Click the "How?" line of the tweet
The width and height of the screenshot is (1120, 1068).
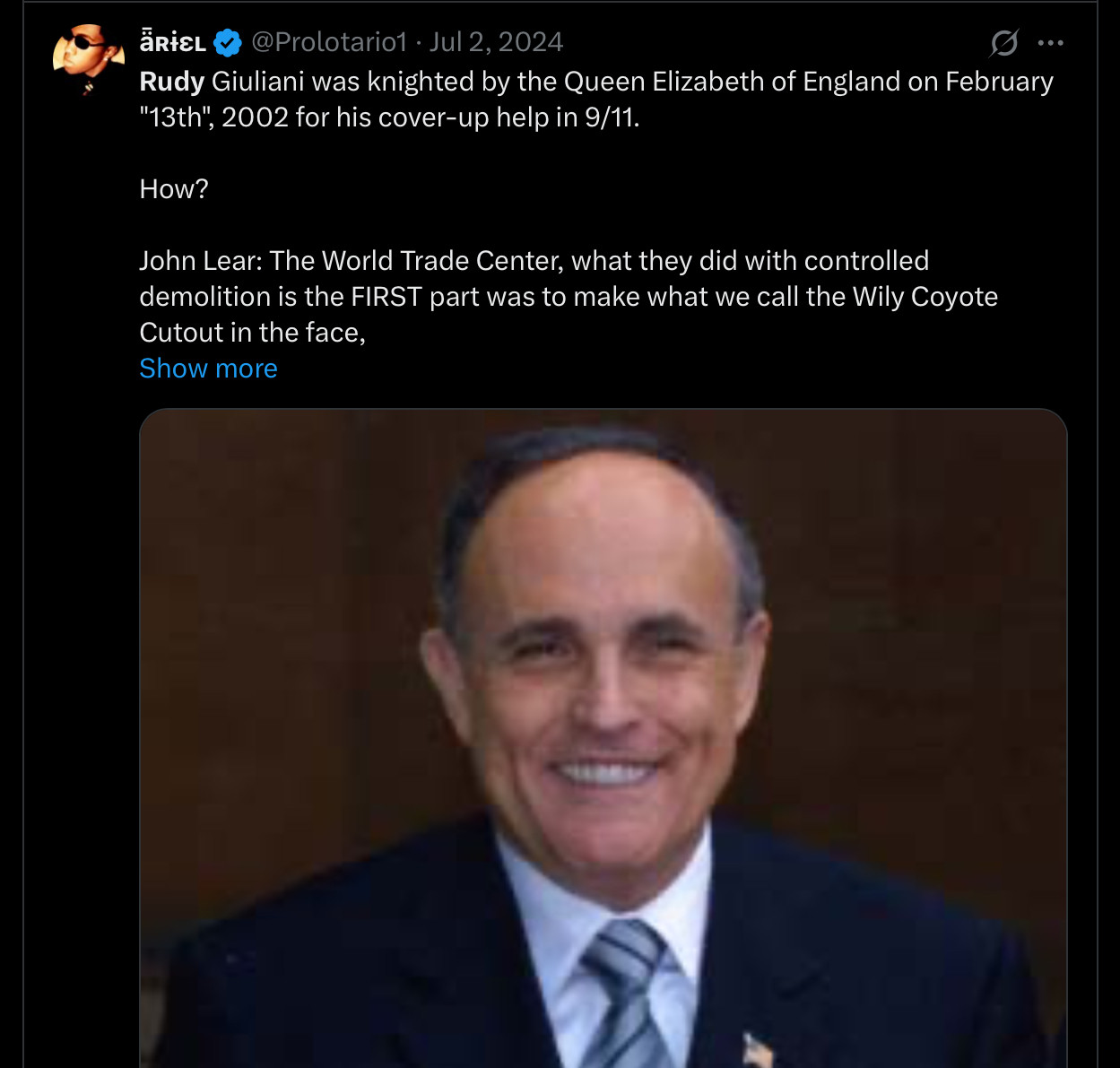point(174,189)
